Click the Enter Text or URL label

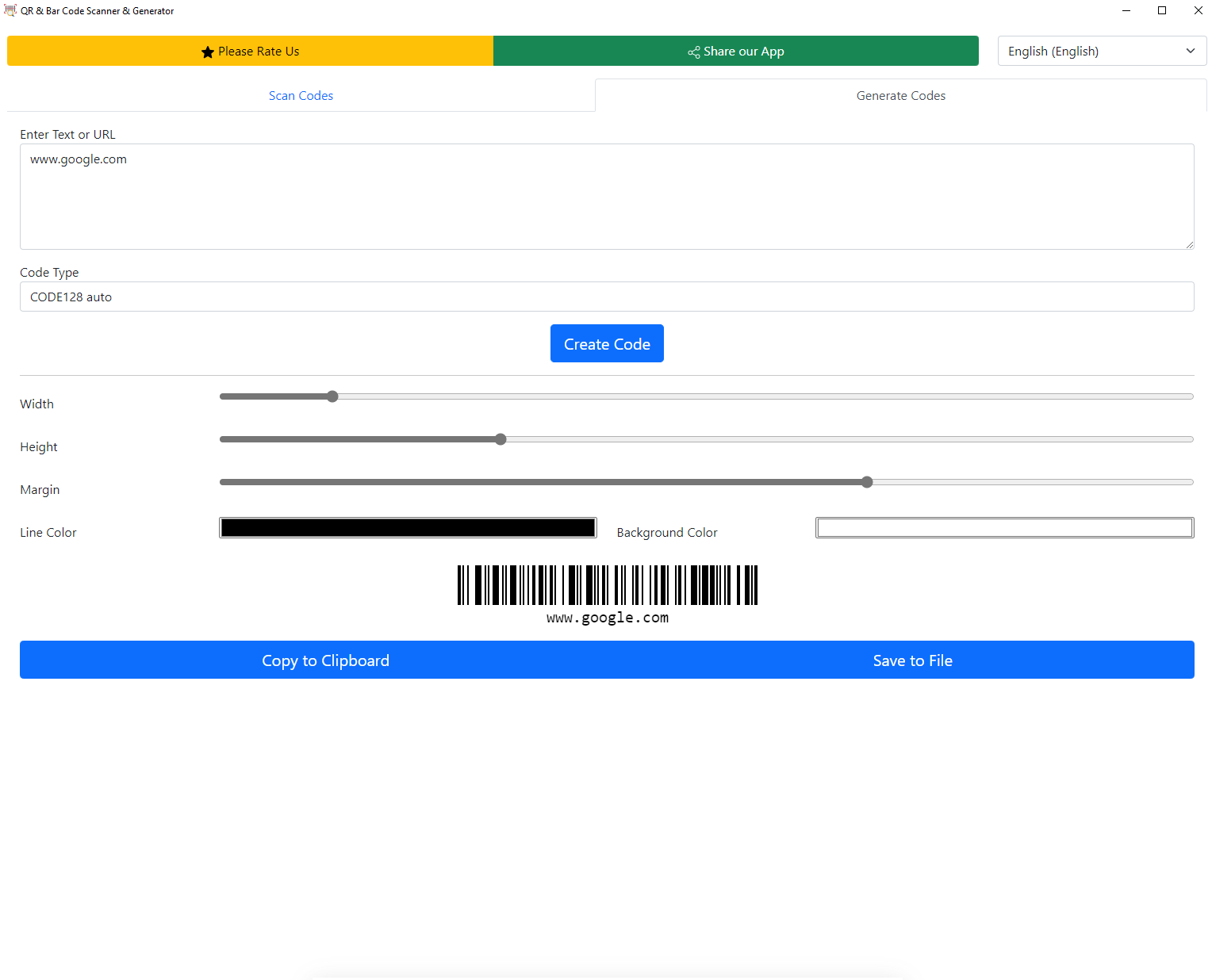[67, 134]
